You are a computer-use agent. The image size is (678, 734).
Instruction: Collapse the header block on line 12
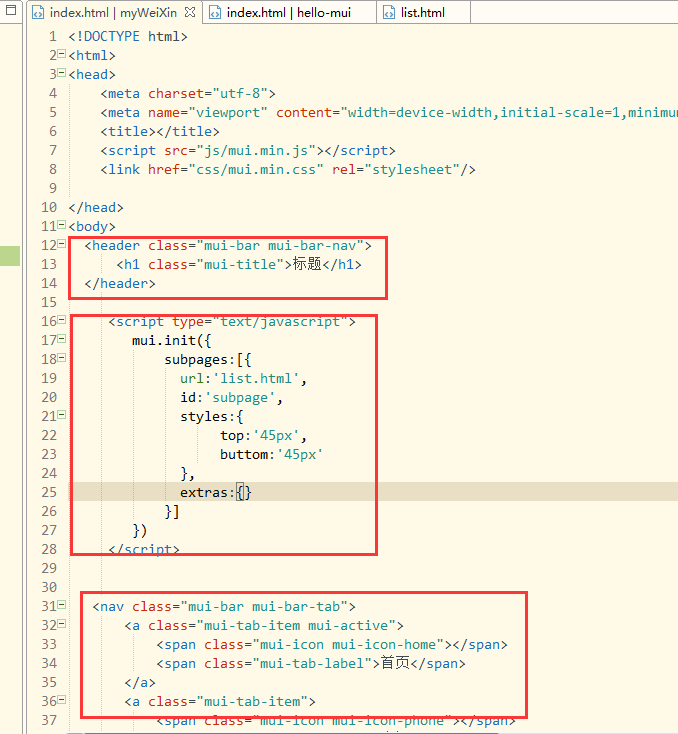[62, 246]
